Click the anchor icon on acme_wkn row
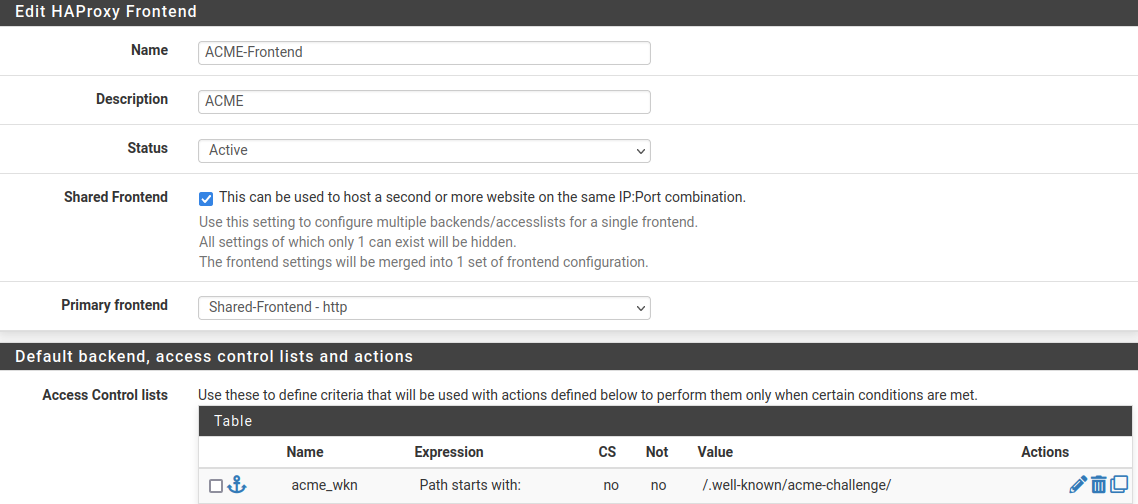1138x504 pixels. pos(237,485)
